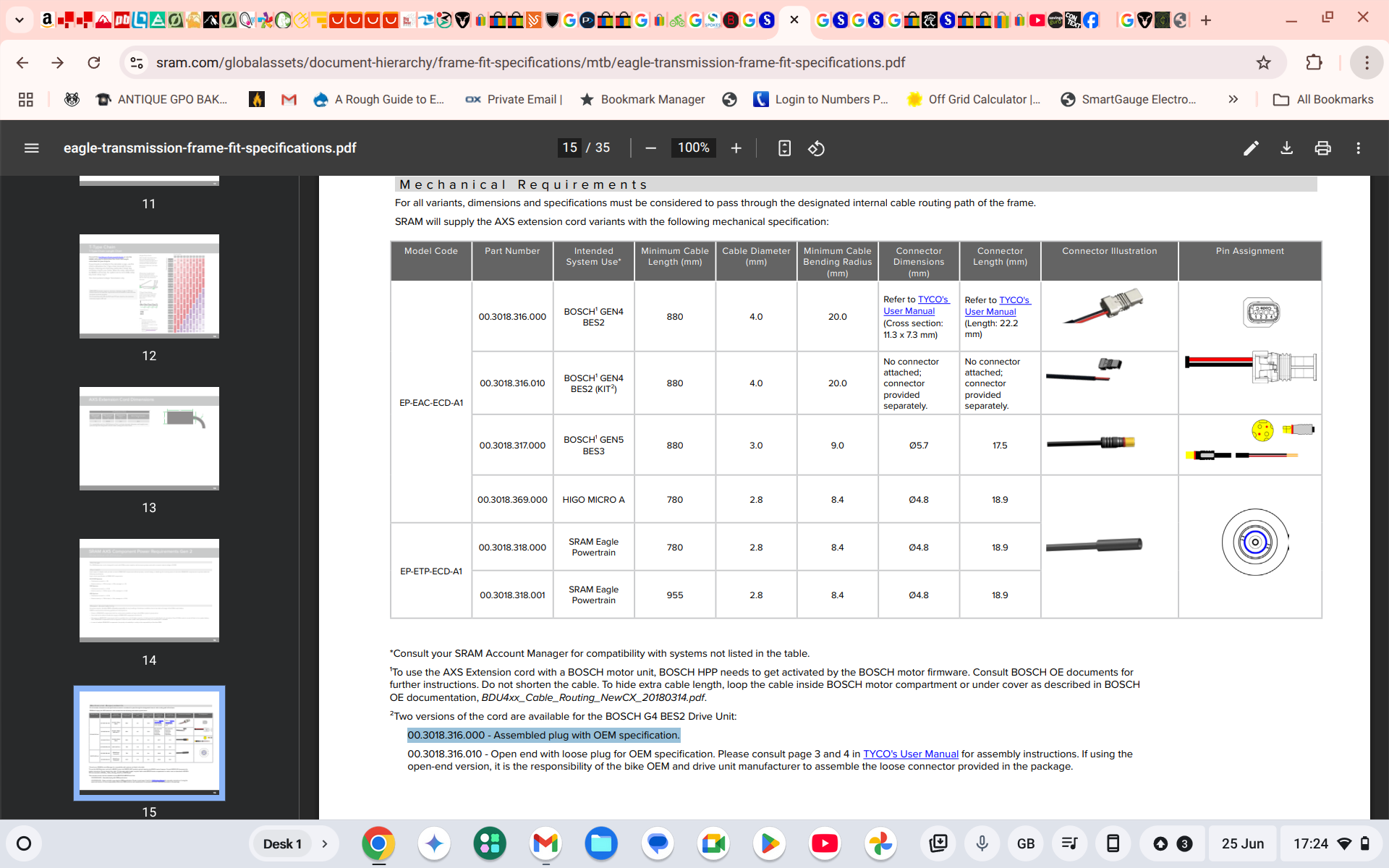
Task: Click the Fit to page icon
Action: coord(784,148)
